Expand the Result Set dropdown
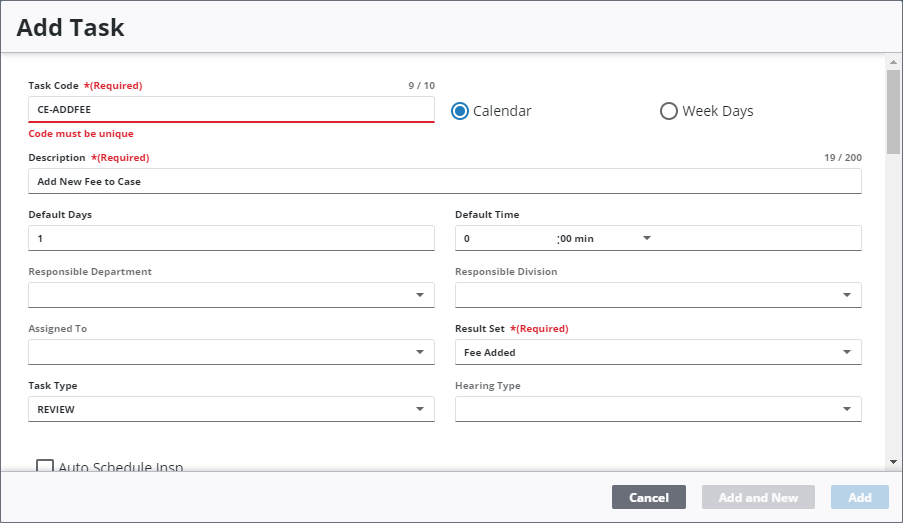This screenshot has height=523, width=903. tap(846, 353)
